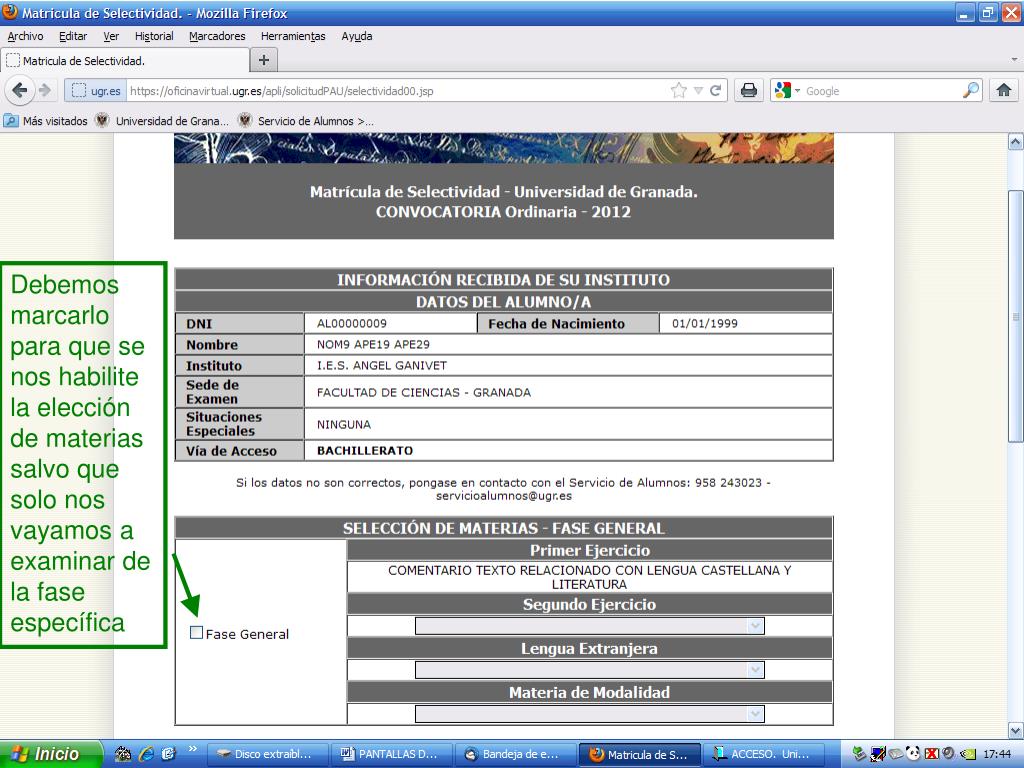Click the scrollbar down arrow
Screen dimensions: 1024x768
coord(1016,730)
